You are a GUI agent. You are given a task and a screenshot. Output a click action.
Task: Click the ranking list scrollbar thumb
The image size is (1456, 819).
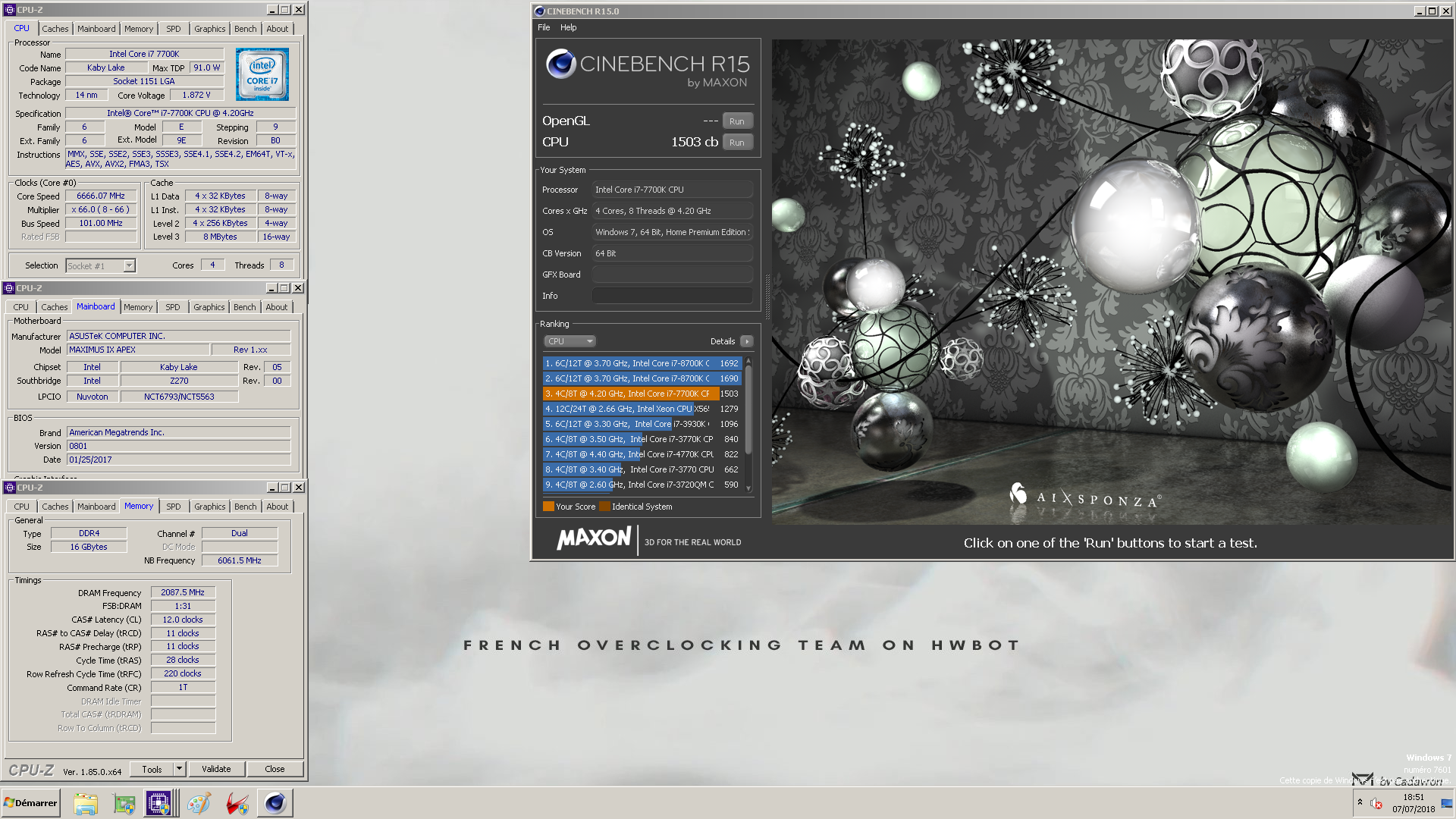(748, 409)
